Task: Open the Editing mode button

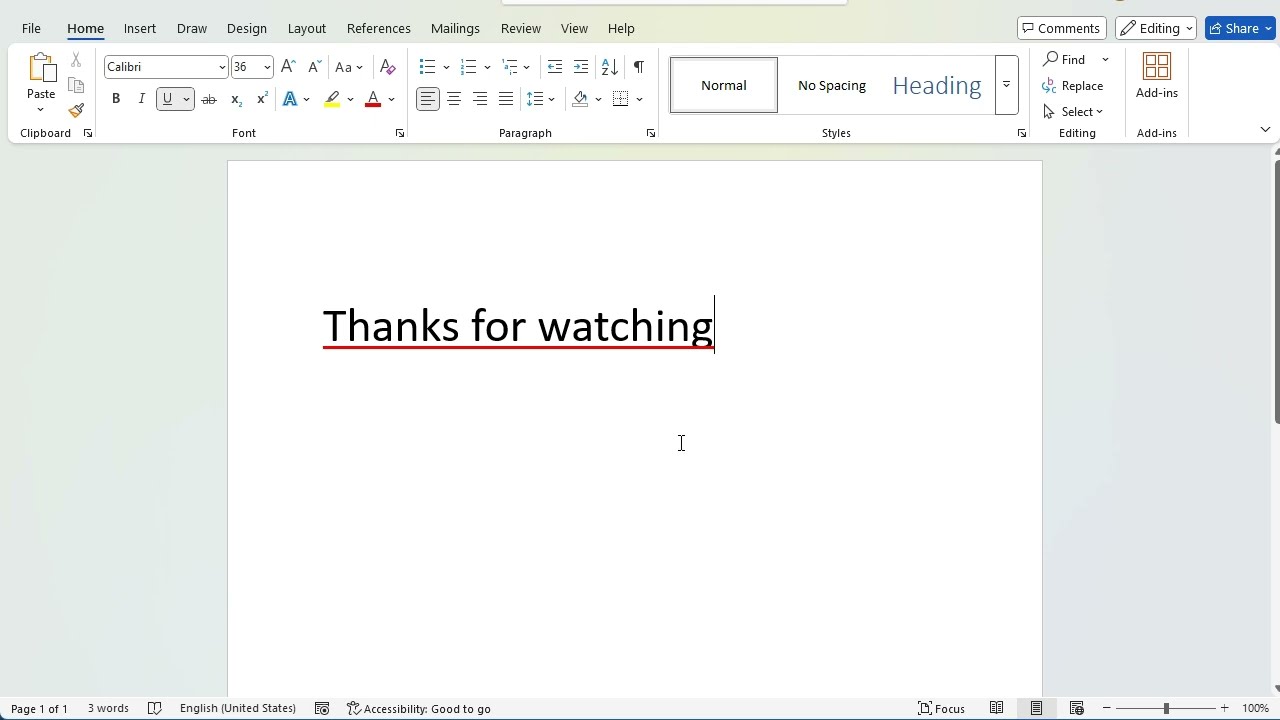Action: click(1156, 28)
